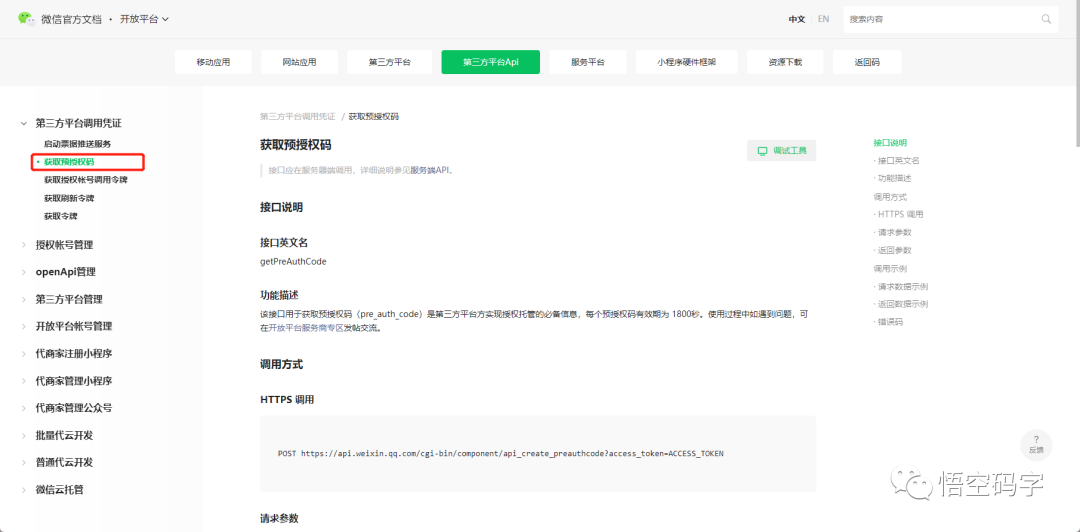Jump to HTTPS 调用 in page outline
The width and height of the screenshot is (1080, 532).
tap(901, 214)
